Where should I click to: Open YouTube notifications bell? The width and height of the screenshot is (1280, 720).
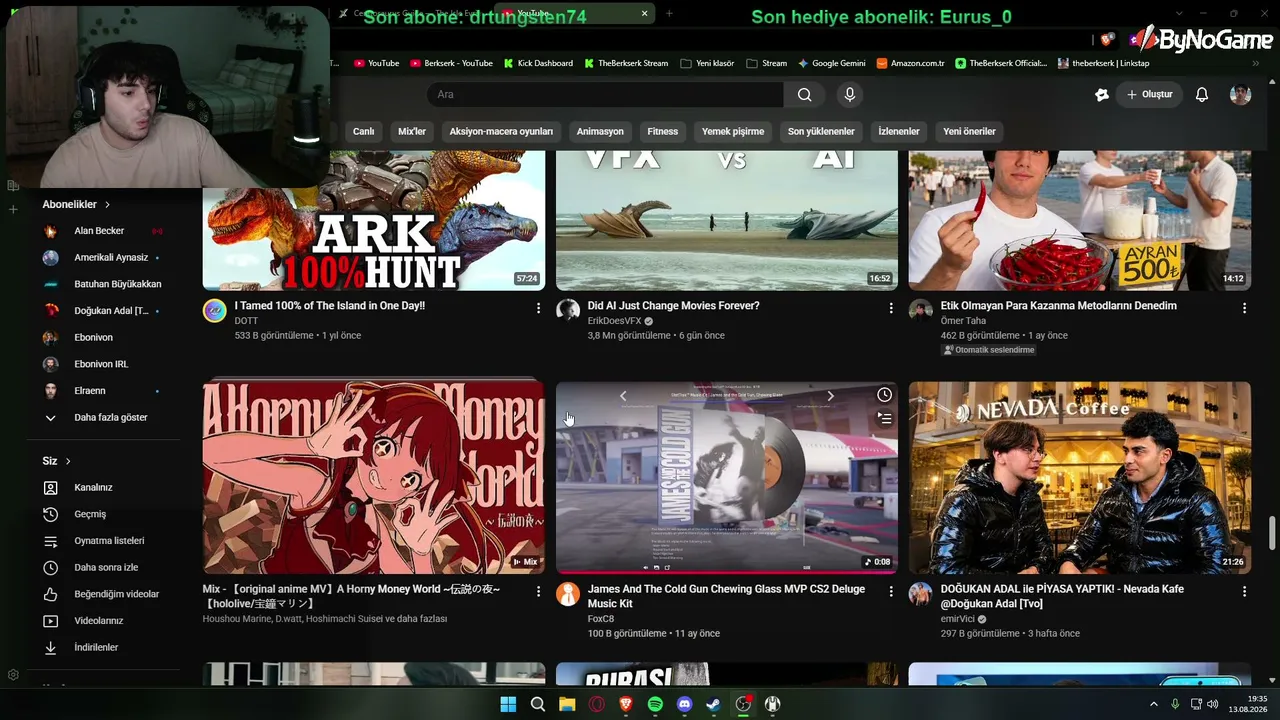pyautogui.click(x=1202, y=94)
